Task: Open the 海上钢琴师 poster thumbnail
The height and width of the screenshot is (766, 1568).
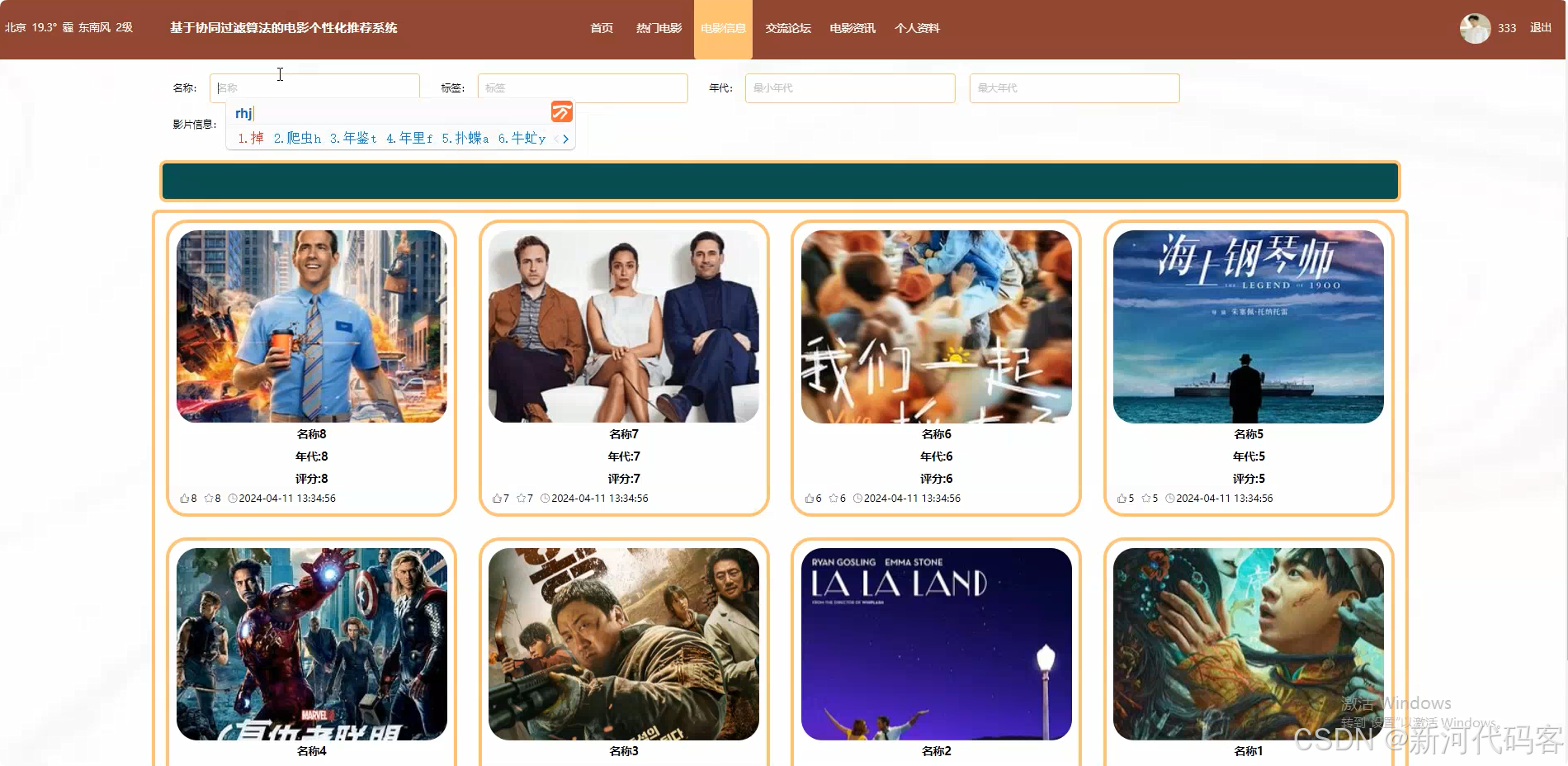Action: pyautogui.click(x=1249, y=327)
